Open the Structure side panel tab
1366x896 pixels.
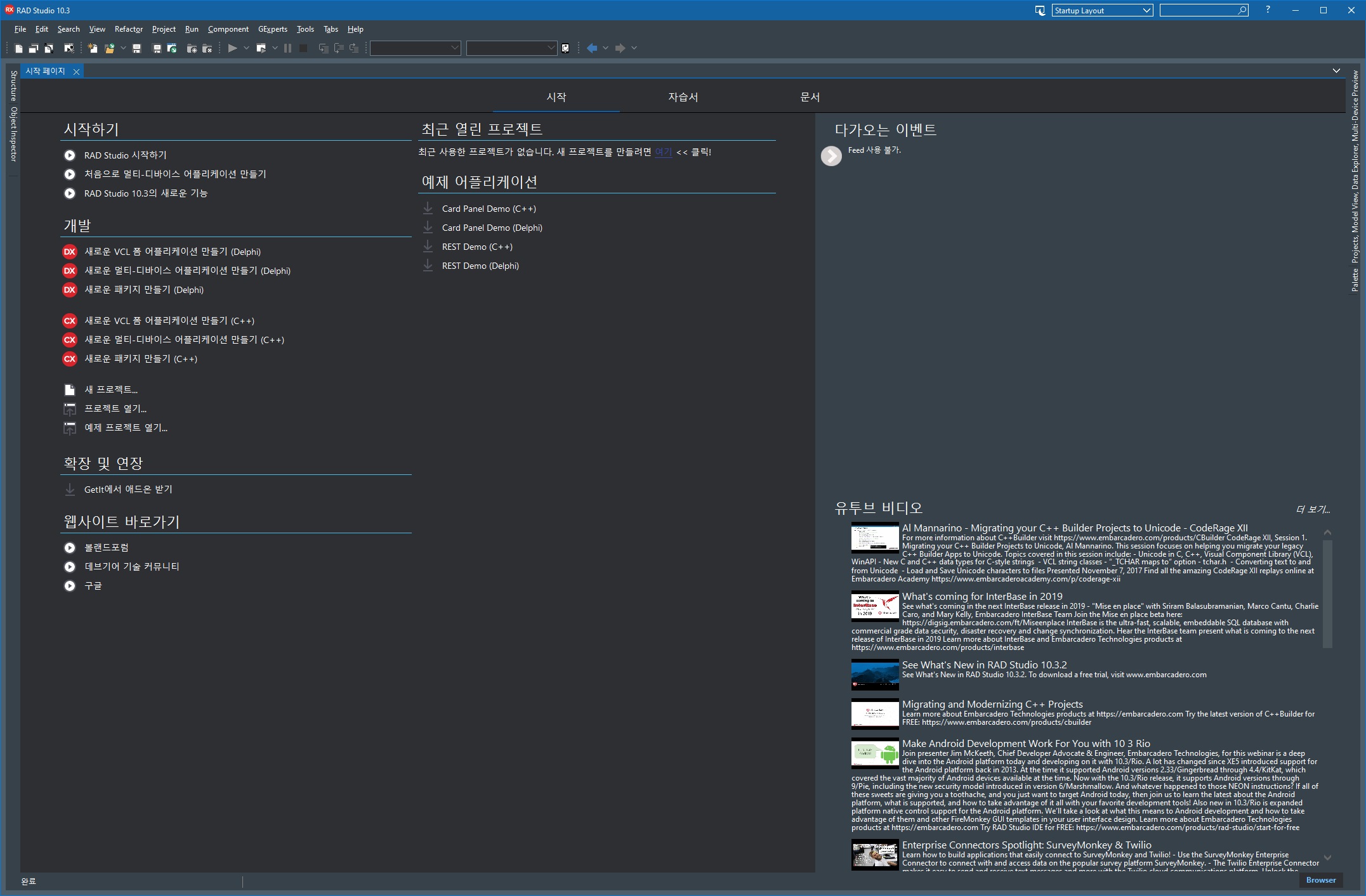click(x=13, y=86)
